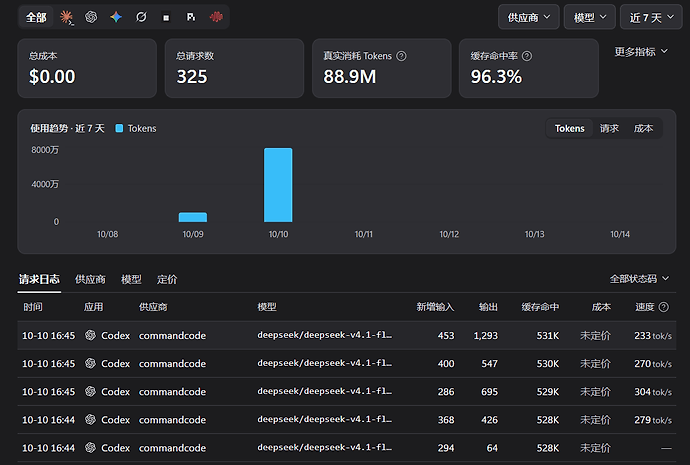Open 模型 filter dropdown at top
The width and height of the screenshot is (690, 465).
pyautogui.click(x=590, y=17)
